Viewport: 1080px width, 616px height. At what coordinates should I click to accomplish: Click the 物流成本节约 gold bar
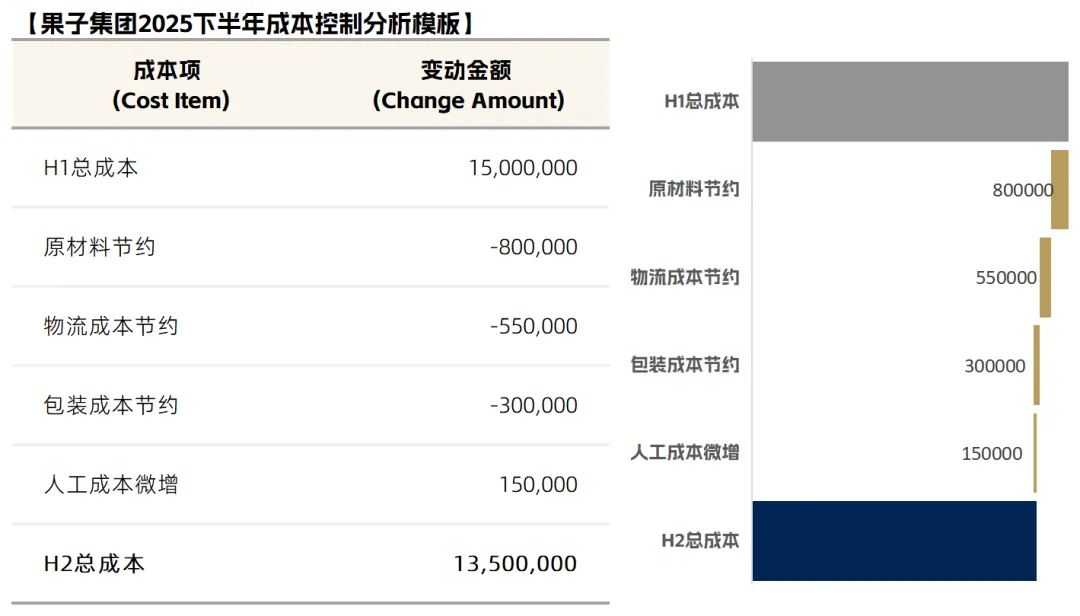pos(1045,278)
